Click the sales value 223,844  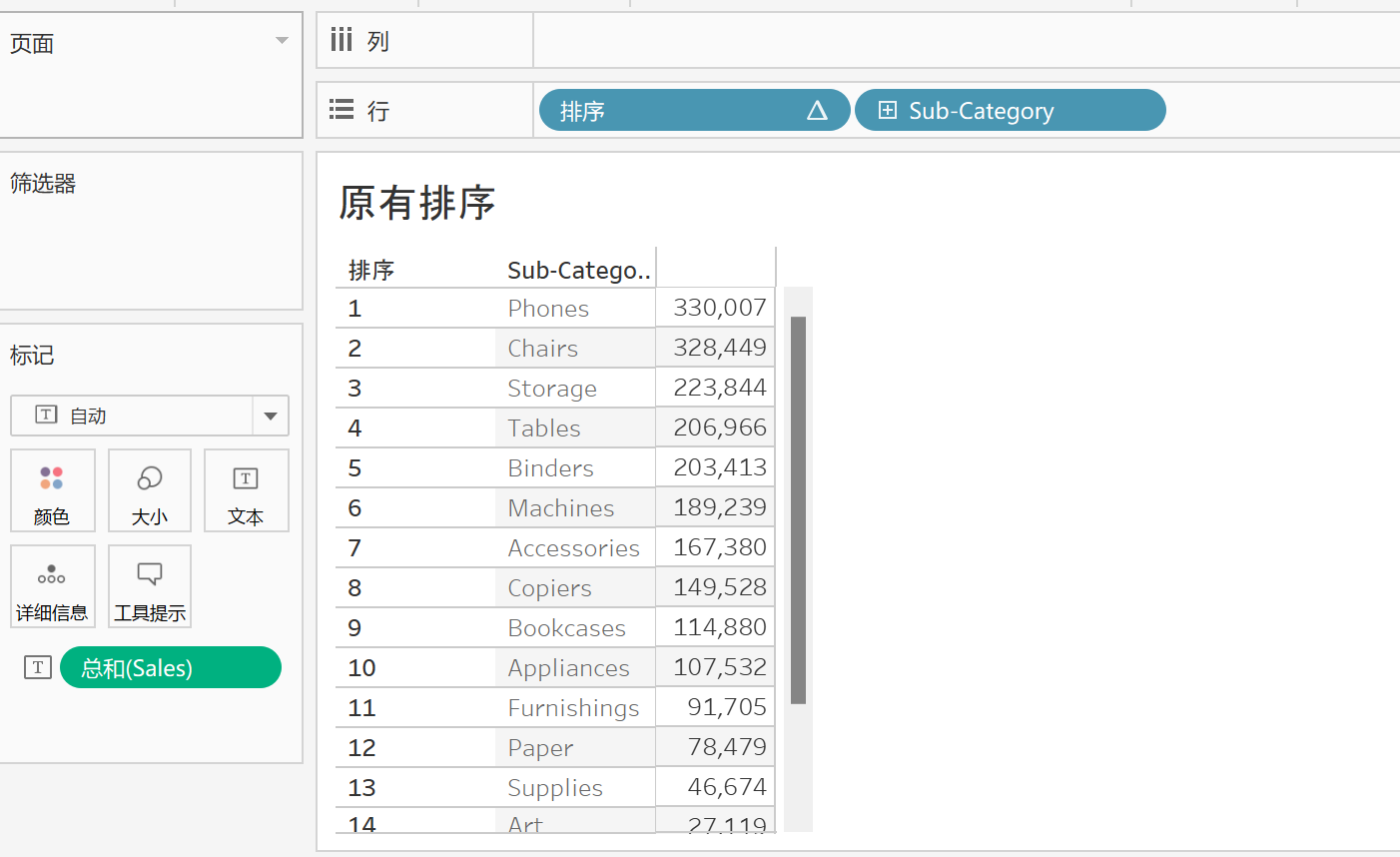click(x=720, y=388)
